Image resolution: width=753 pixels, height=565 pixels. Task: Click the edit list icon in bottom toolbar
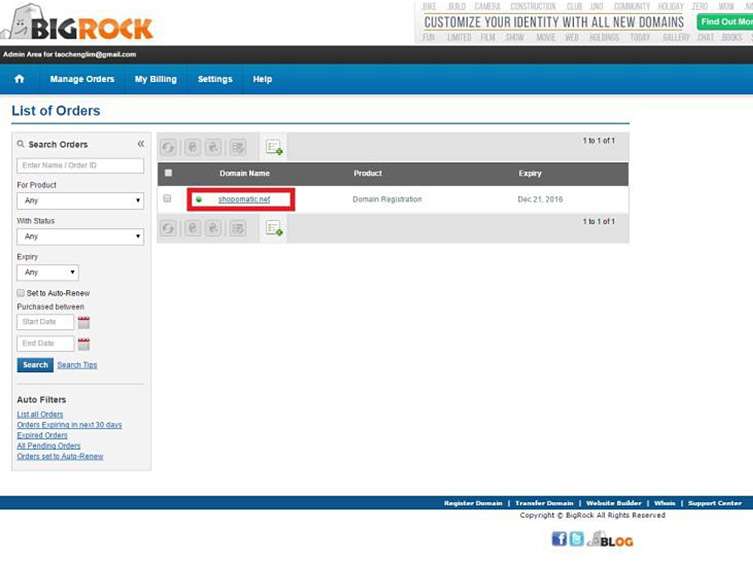pos(238,228)
